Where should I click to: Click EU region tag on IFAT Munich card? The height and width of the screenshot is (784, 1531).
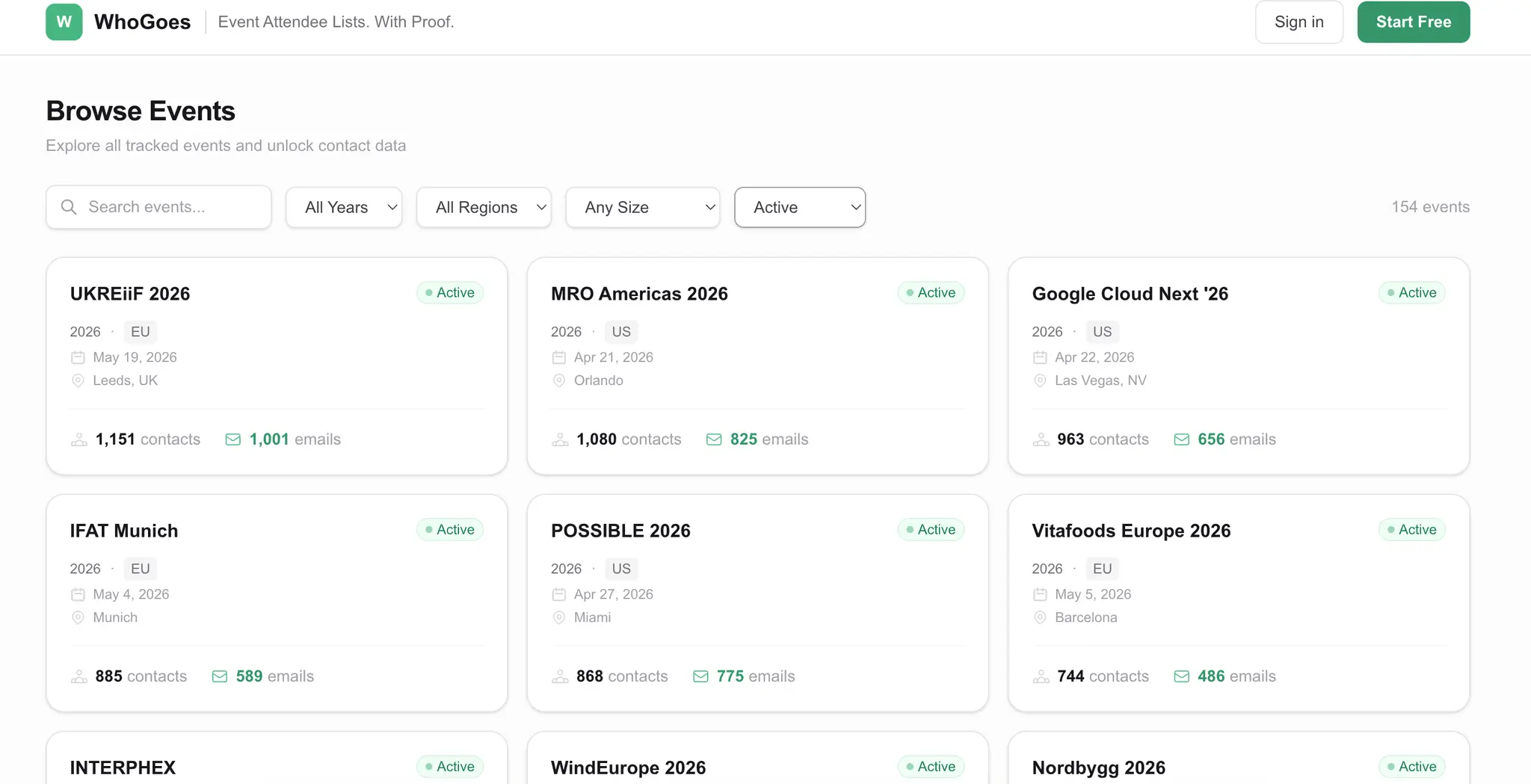coord(141,569)
